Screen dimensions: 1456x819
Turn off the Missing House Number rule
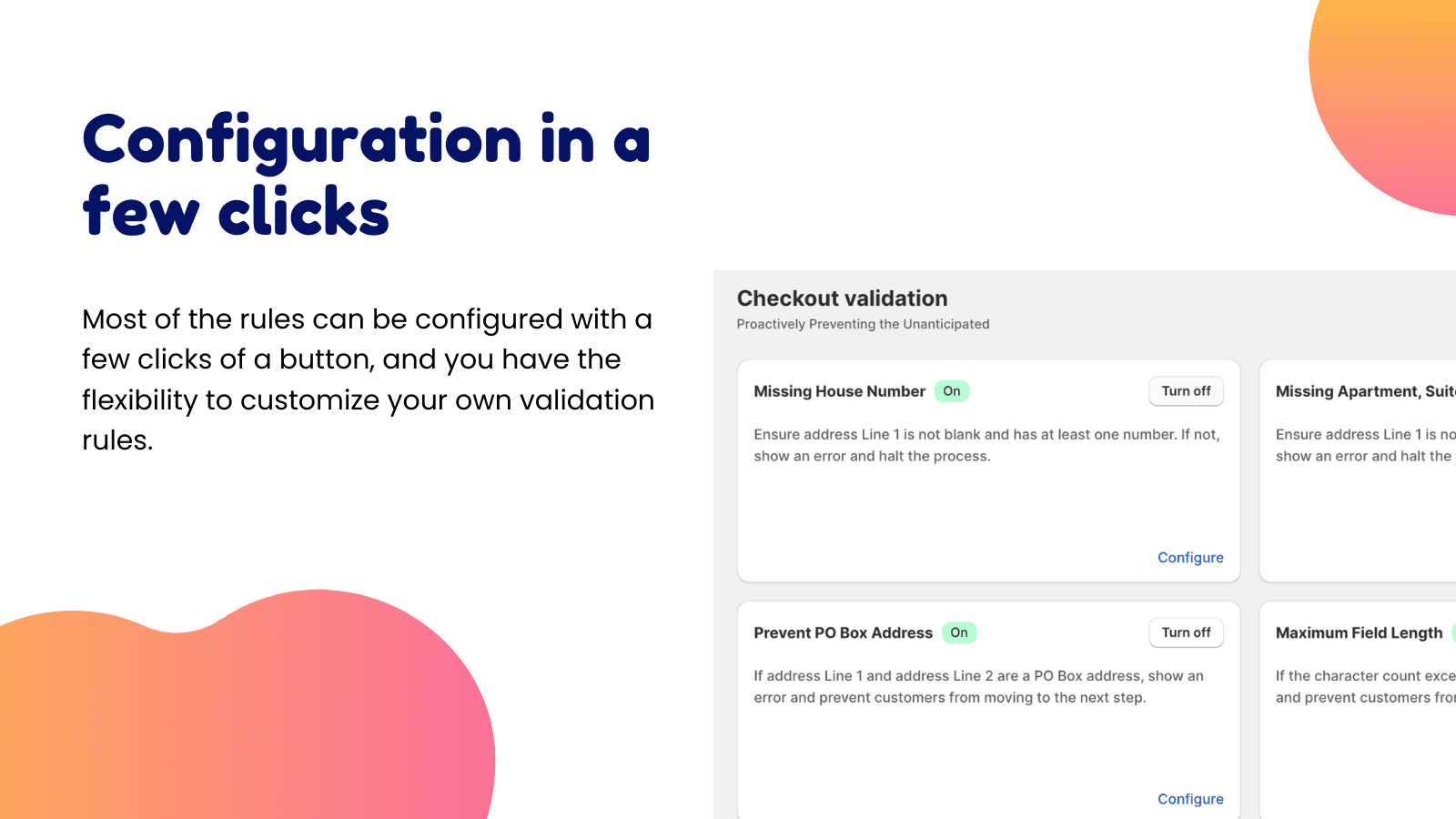click(x=1186, y=391)
